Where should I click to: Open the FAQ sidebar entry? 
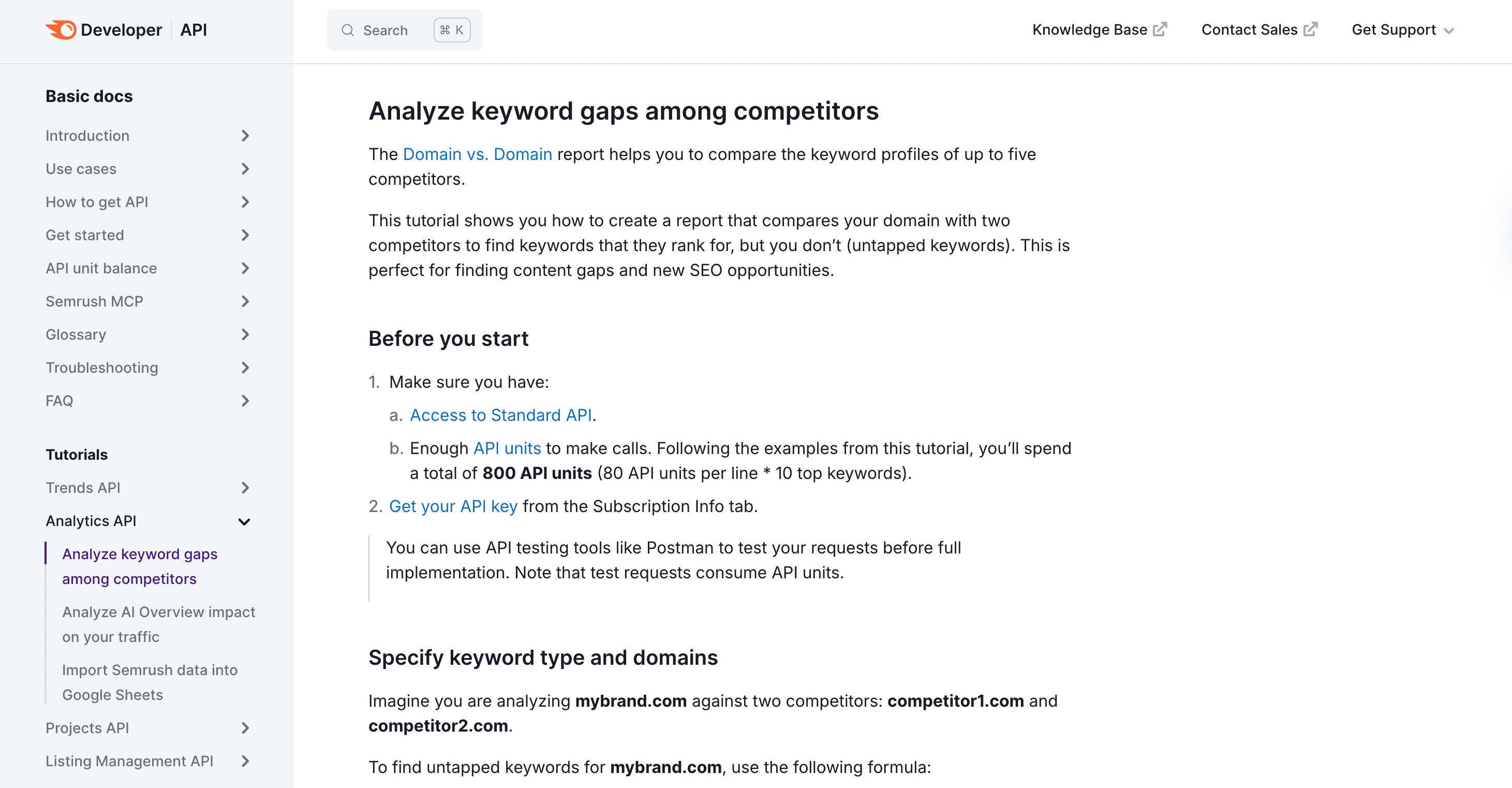tap(58, 401)
